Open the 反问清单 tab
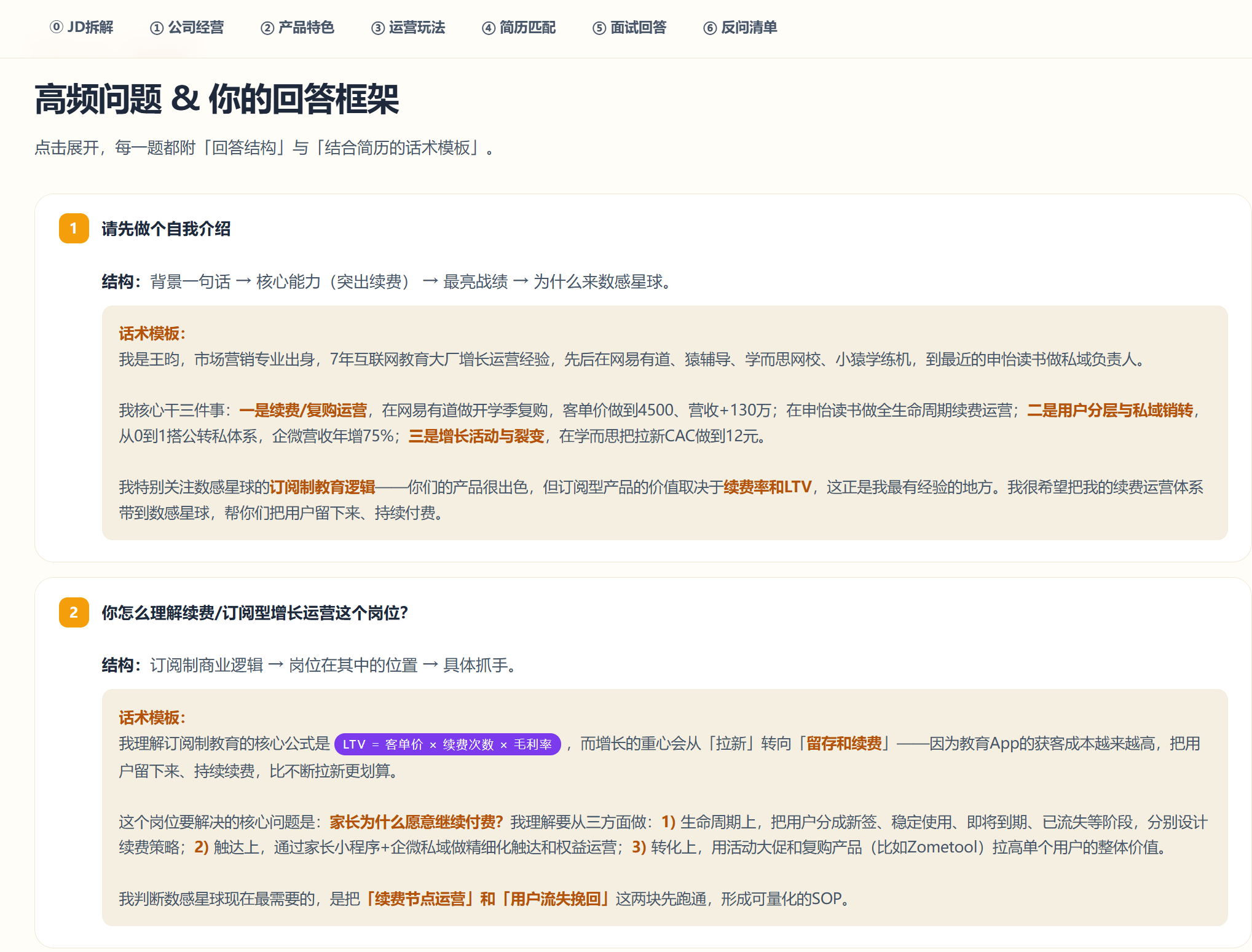The image size is (1252, 952). point(740,28)
